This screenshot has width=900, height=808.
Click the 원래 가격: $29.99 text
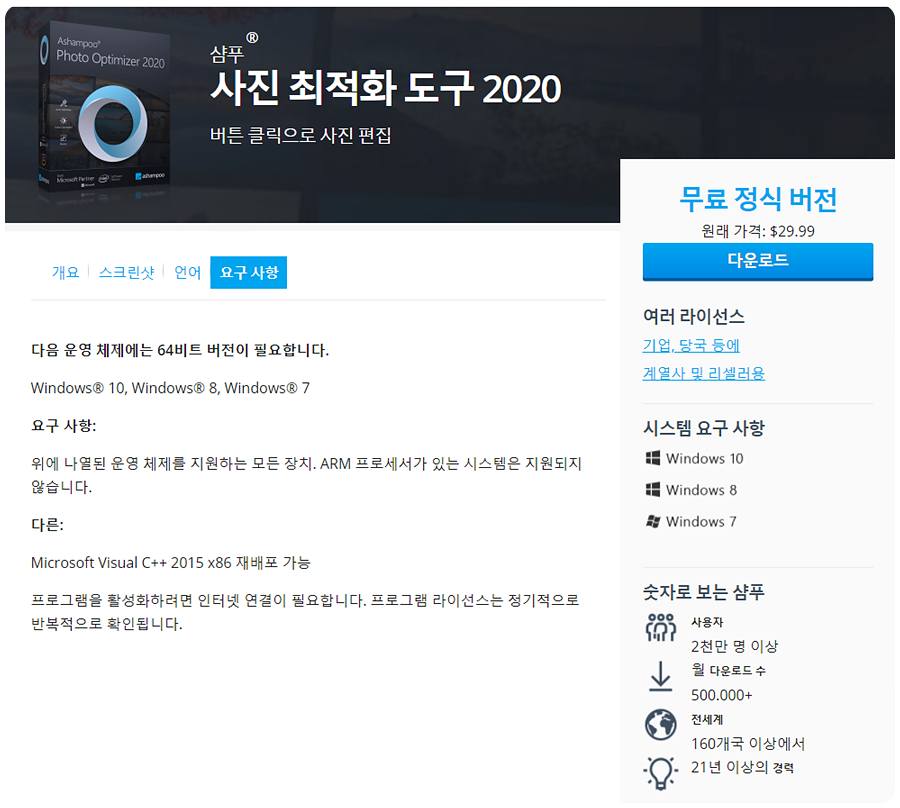[x=758, y=231]
